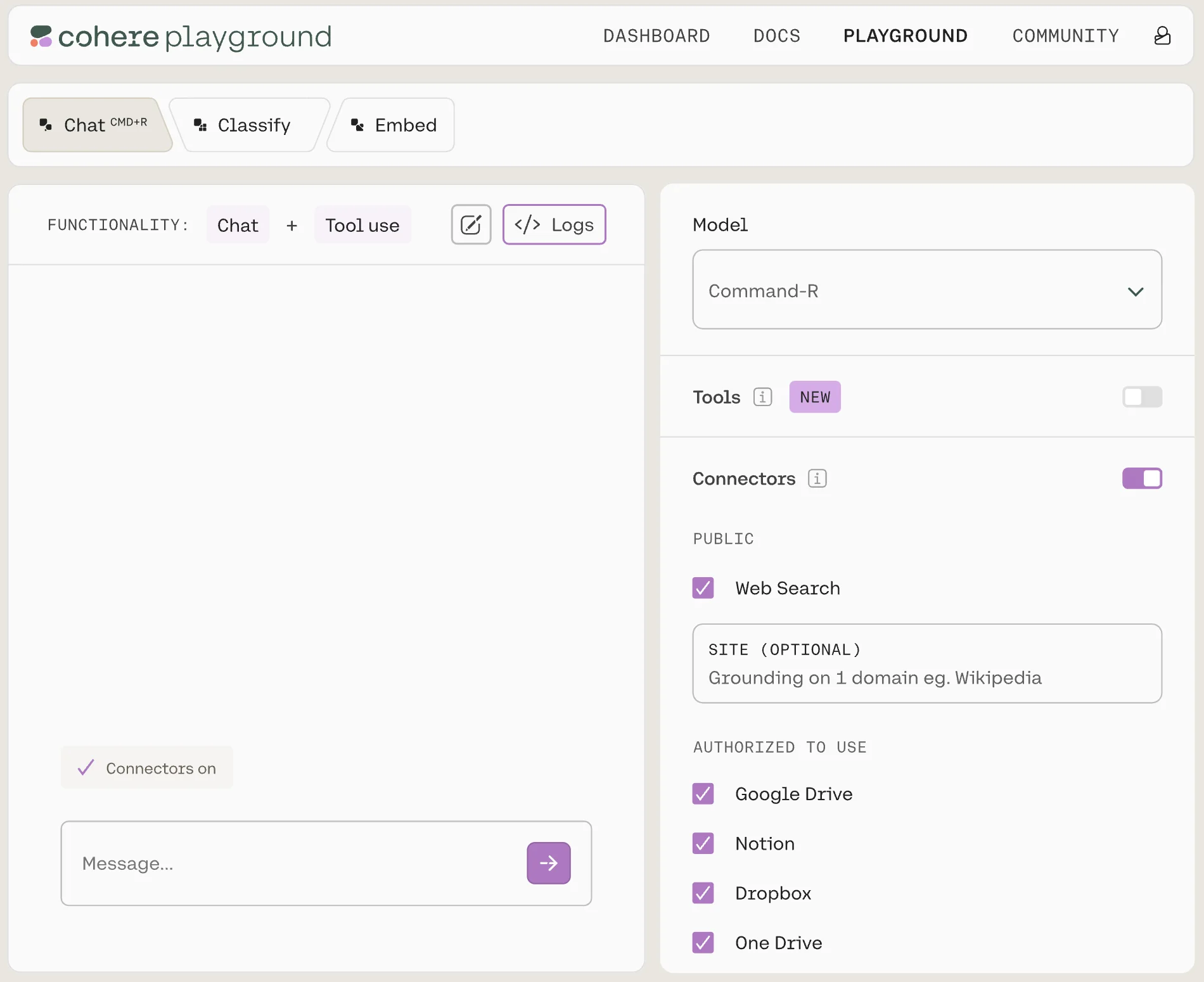Viewport: 1204px width, 982px height.
Task: Disable the Connectors toggle switch
Action: (x=1142, y=478)
